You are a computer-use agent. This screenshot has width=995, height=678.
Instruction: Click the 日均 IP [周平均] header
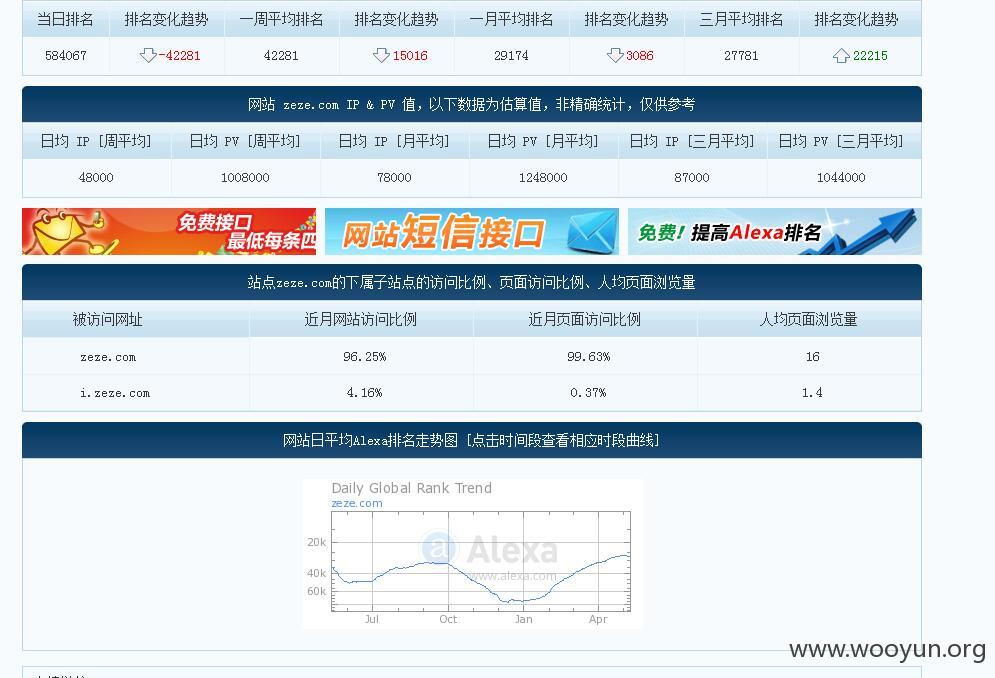click(96, 141)
